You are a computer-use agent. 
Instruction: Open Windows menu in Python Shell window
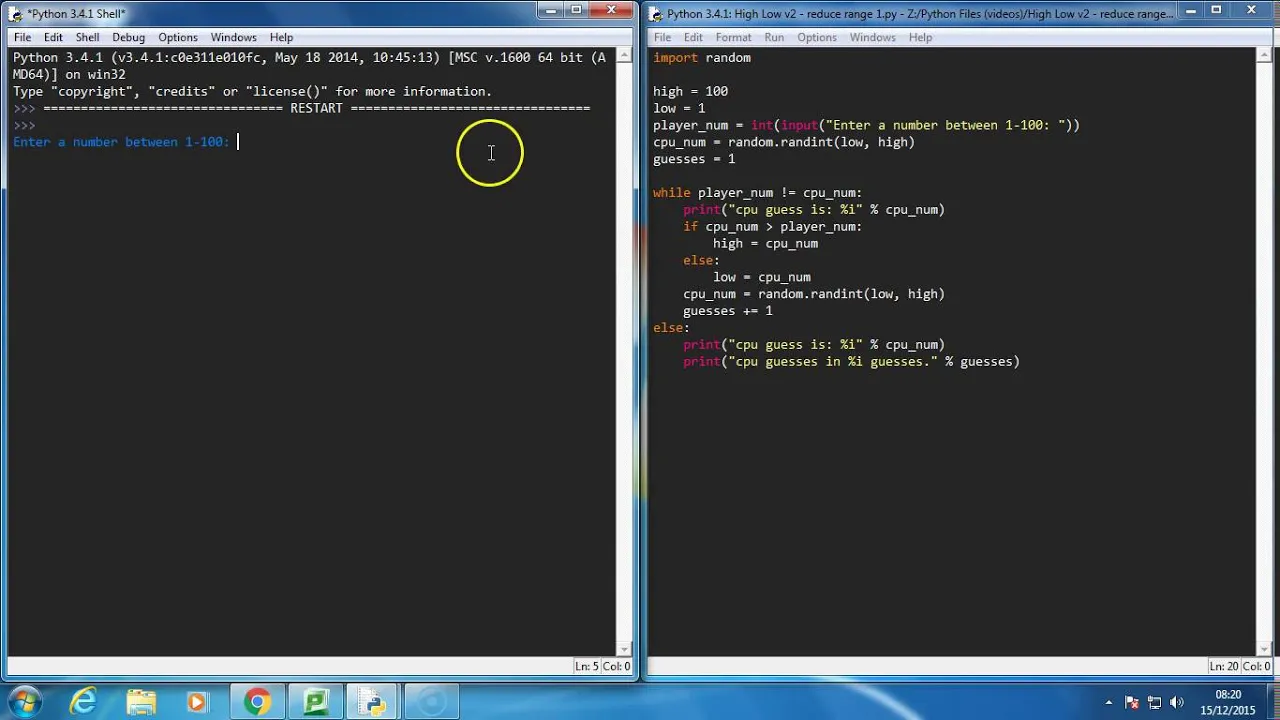[x=233, y=37]
